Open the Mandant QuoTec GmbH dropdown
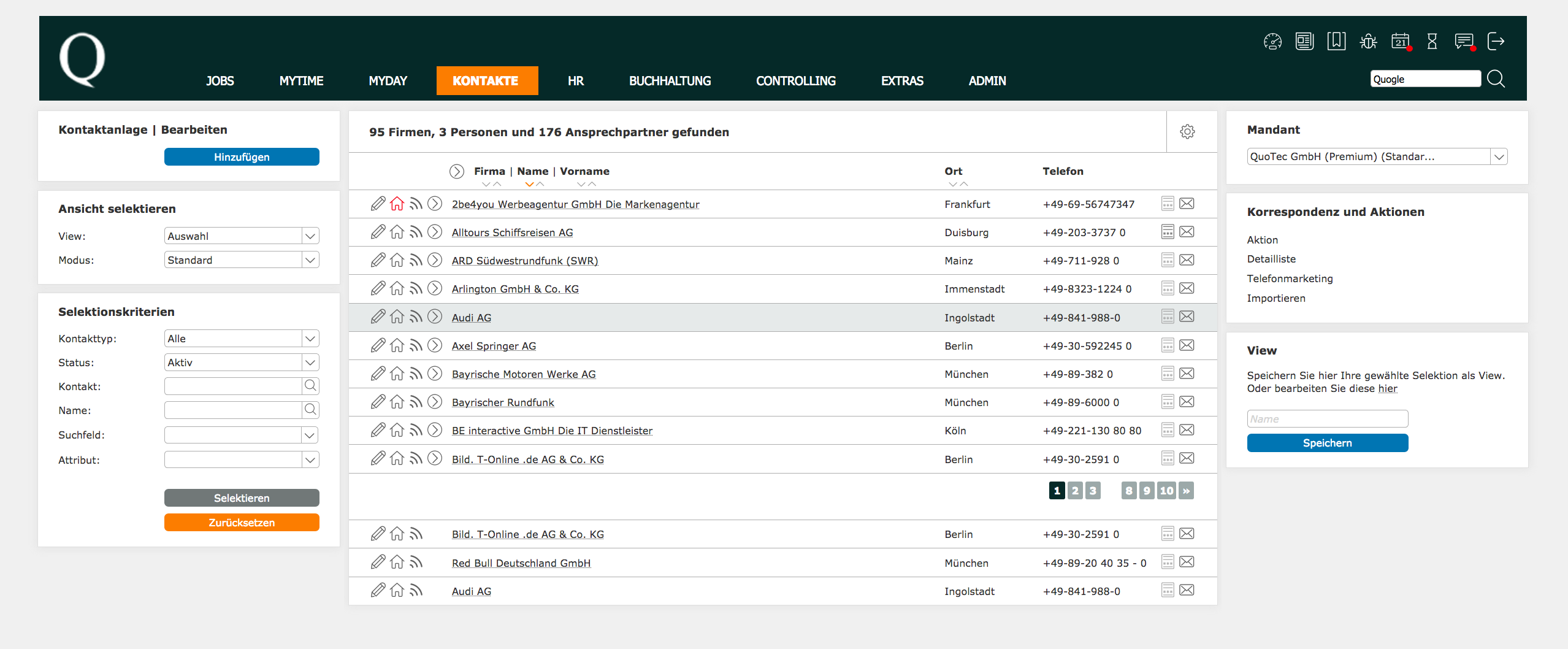This screenshot has height=649, width=1568. point(1499,157)
